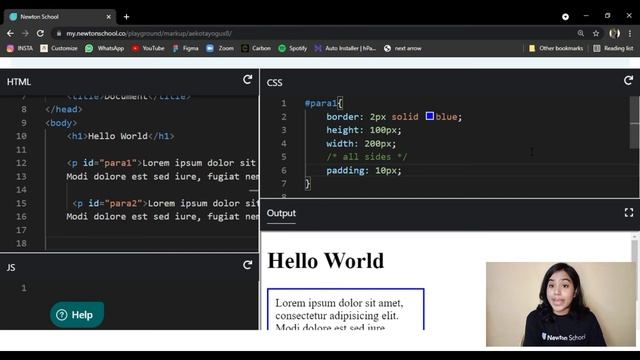
Task: Click the browser forward arrow
Action: [x=25, y=33]
